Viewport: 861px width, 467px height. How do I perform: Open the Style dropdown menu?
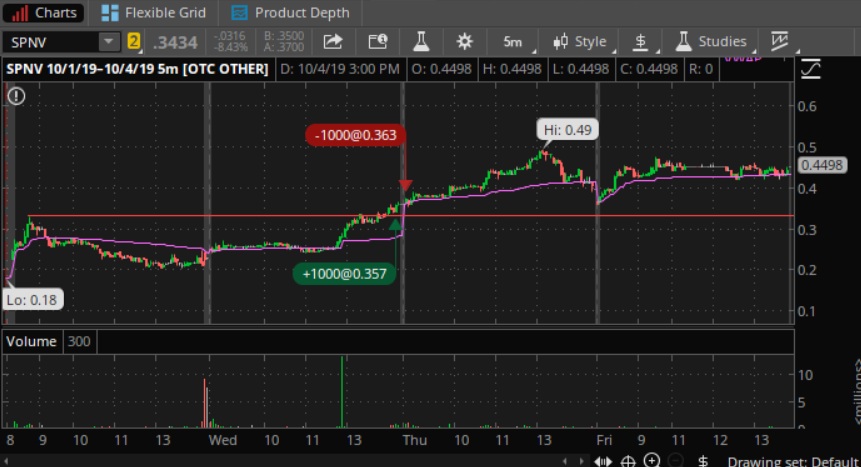(x=580, y=42)
